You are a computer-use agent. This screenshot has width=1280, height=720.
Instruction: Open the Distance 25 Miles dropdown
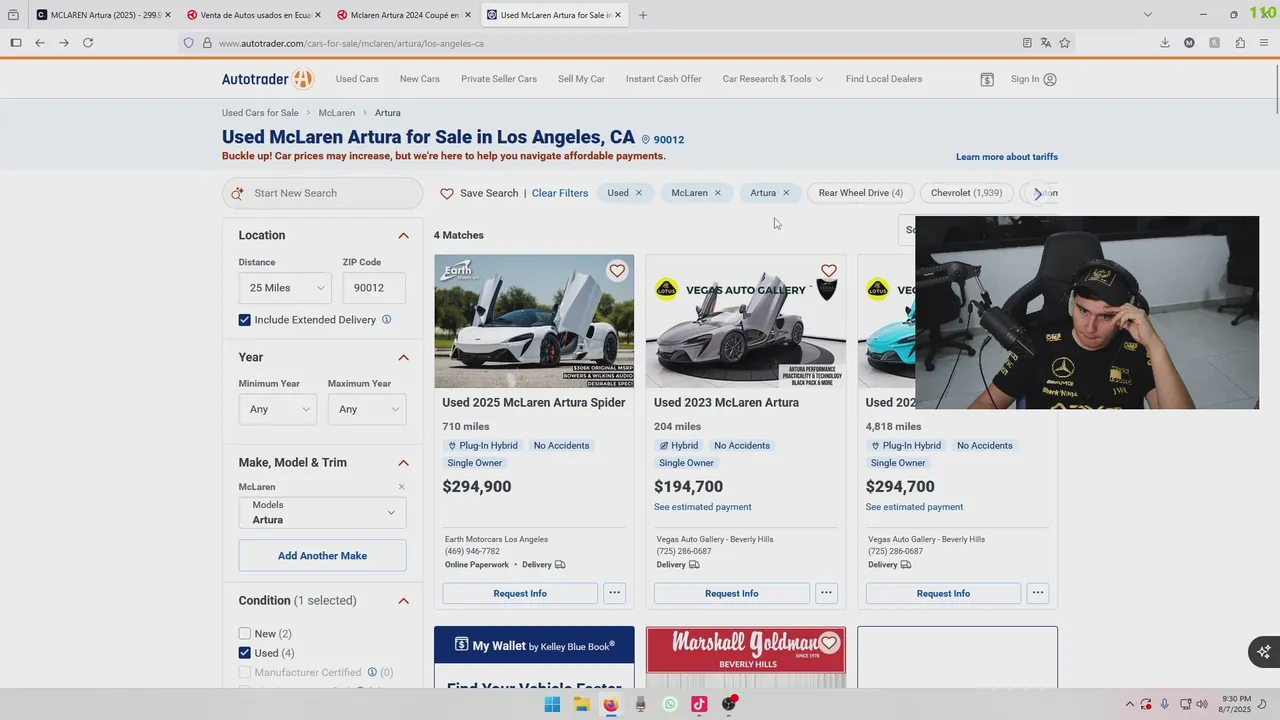click(x=285, y=288)
